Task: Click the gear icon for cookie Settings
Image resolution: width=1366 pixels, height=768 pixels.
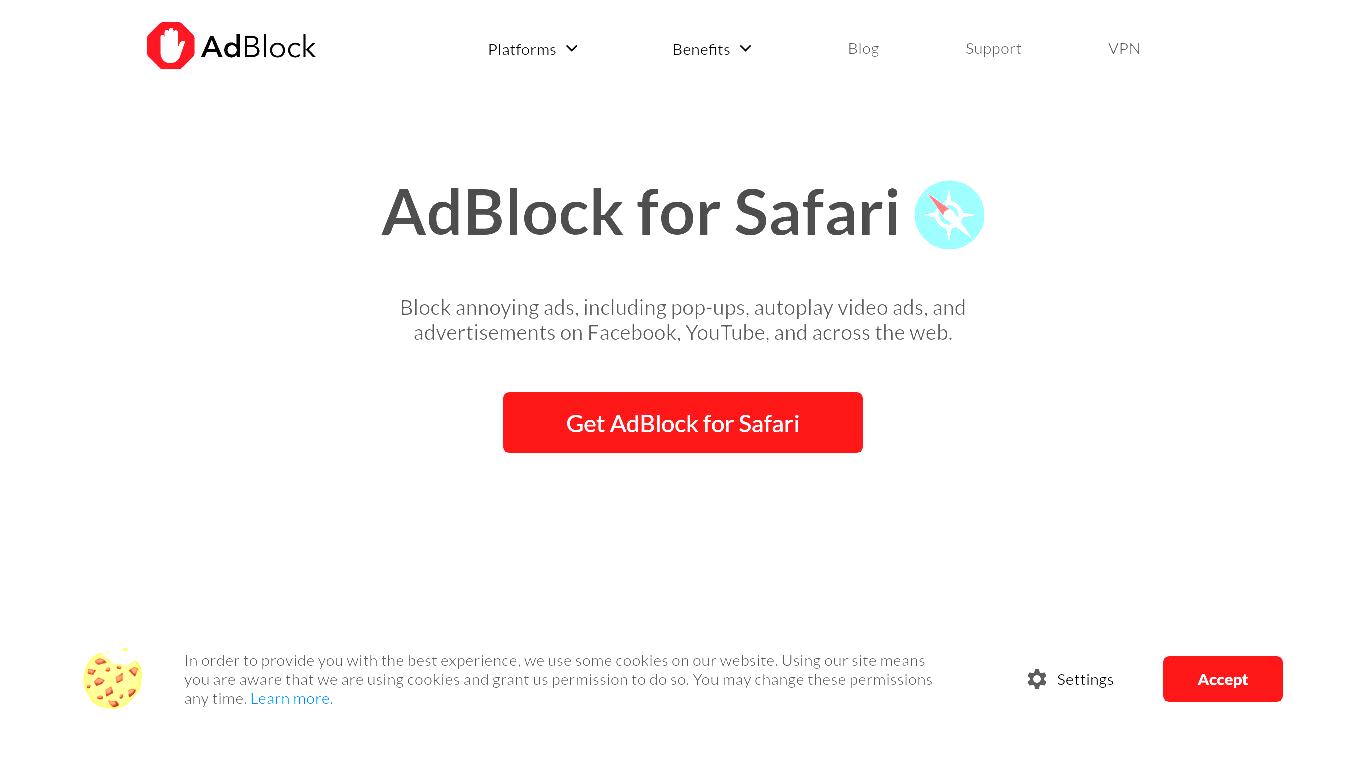Action: 1037,679
